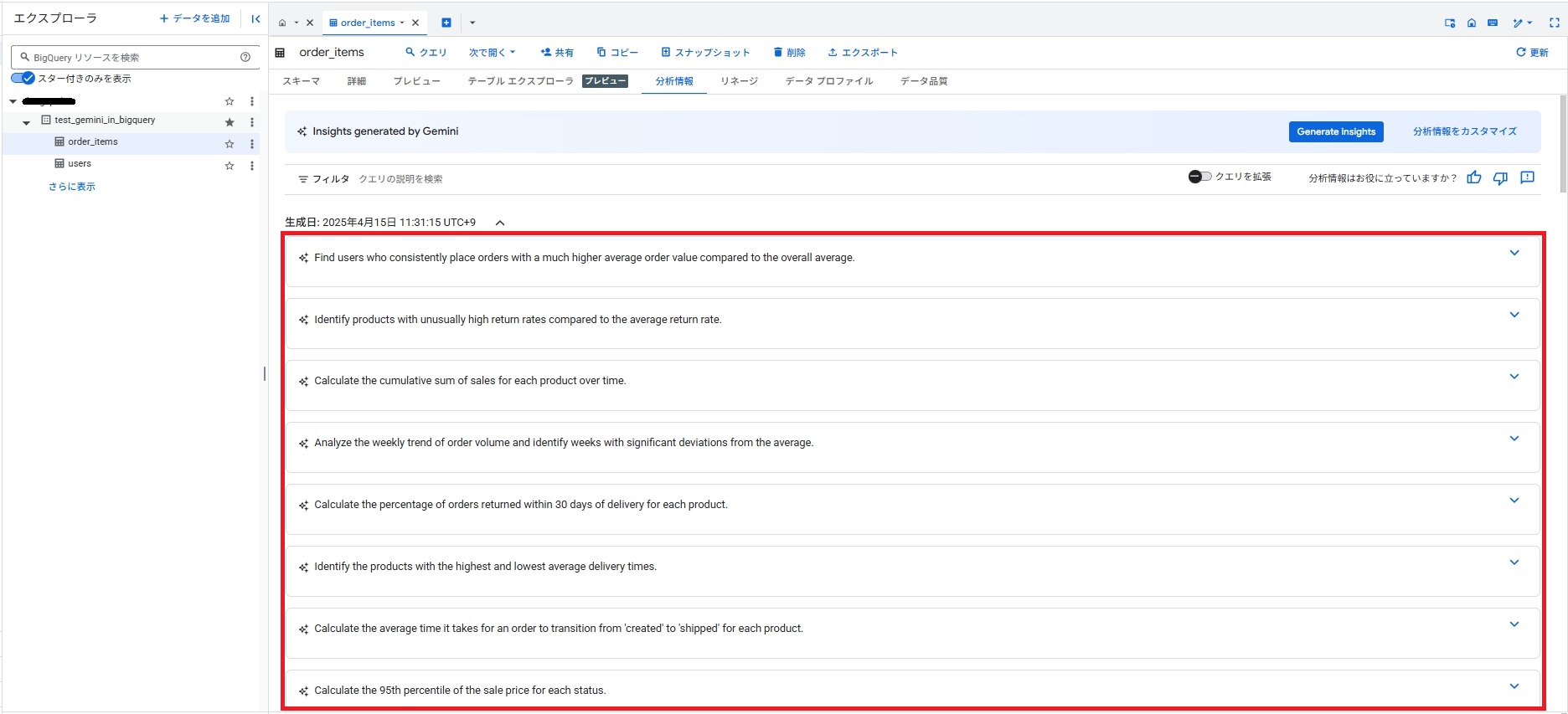1568x714 pixels.
Task: Click the thumbs down feedback icon
Action: pyautogui.click(x=1500, y=177)
